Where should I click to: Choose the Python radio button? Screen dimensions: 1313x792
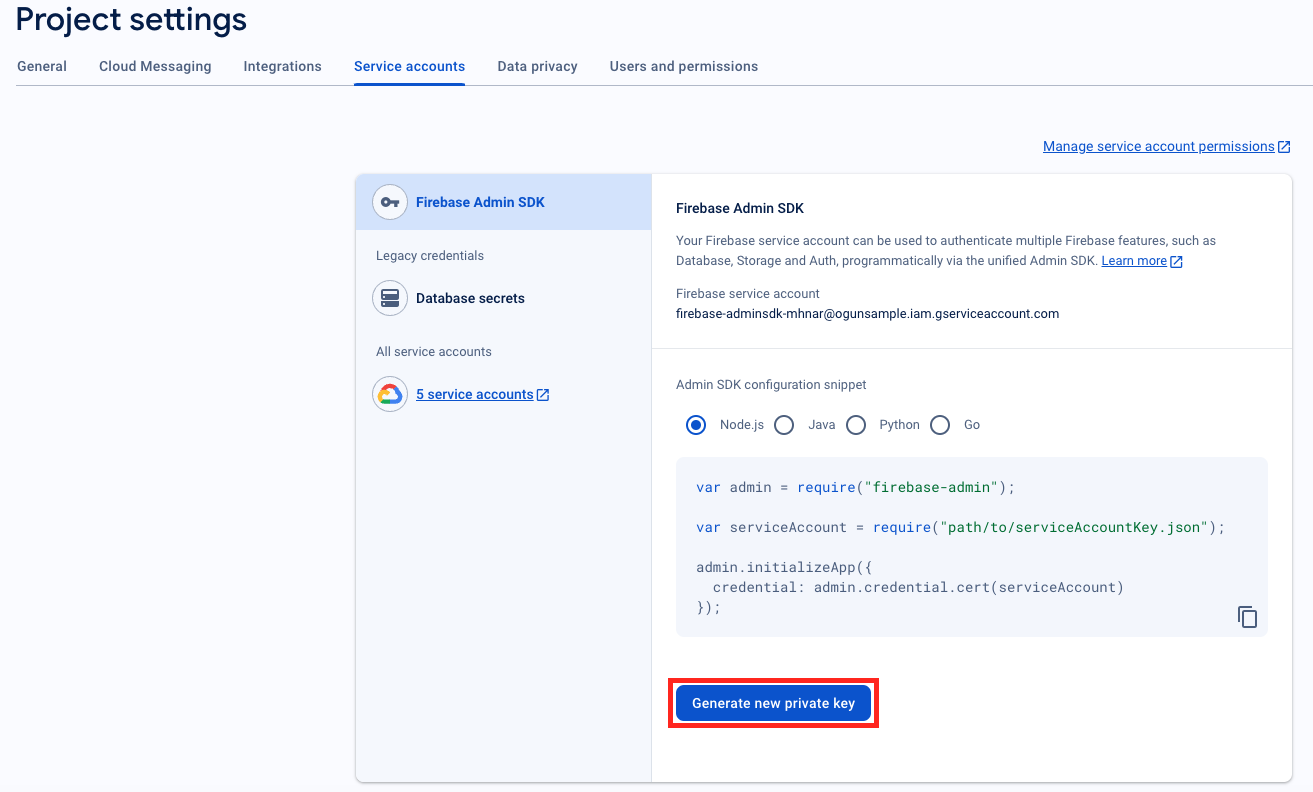coord(856,425)
